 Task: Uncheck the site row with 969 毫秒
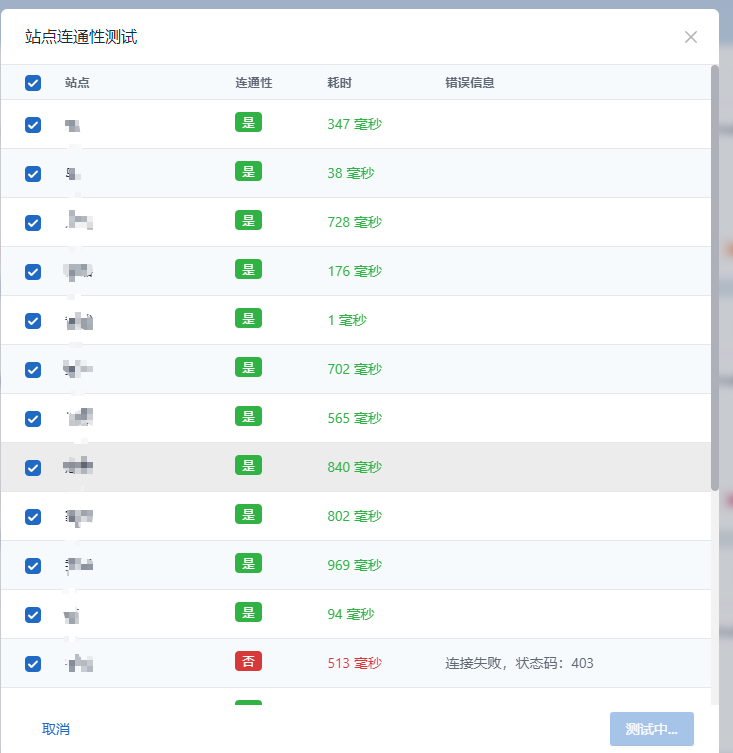click(33, 566)
